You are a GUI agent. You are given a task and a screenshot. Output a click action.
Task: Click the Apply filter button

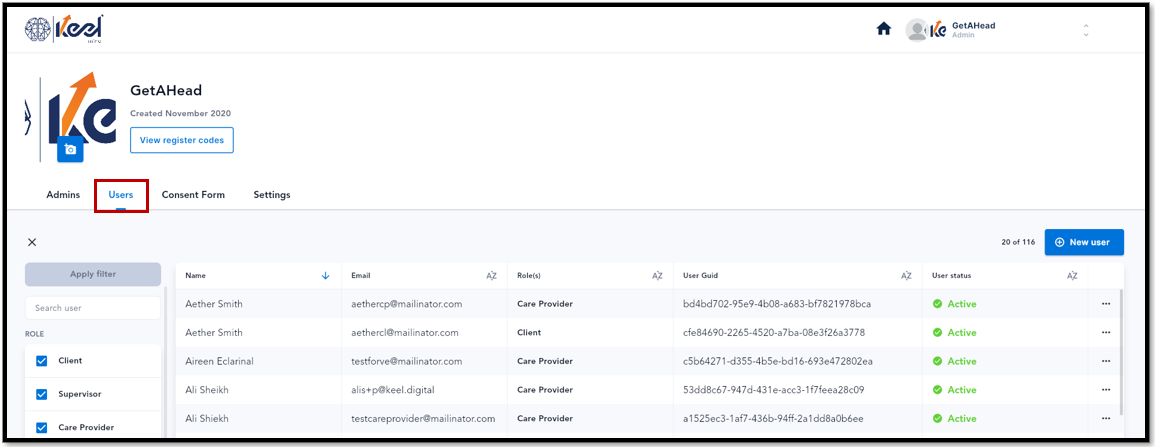pos(93,274)
